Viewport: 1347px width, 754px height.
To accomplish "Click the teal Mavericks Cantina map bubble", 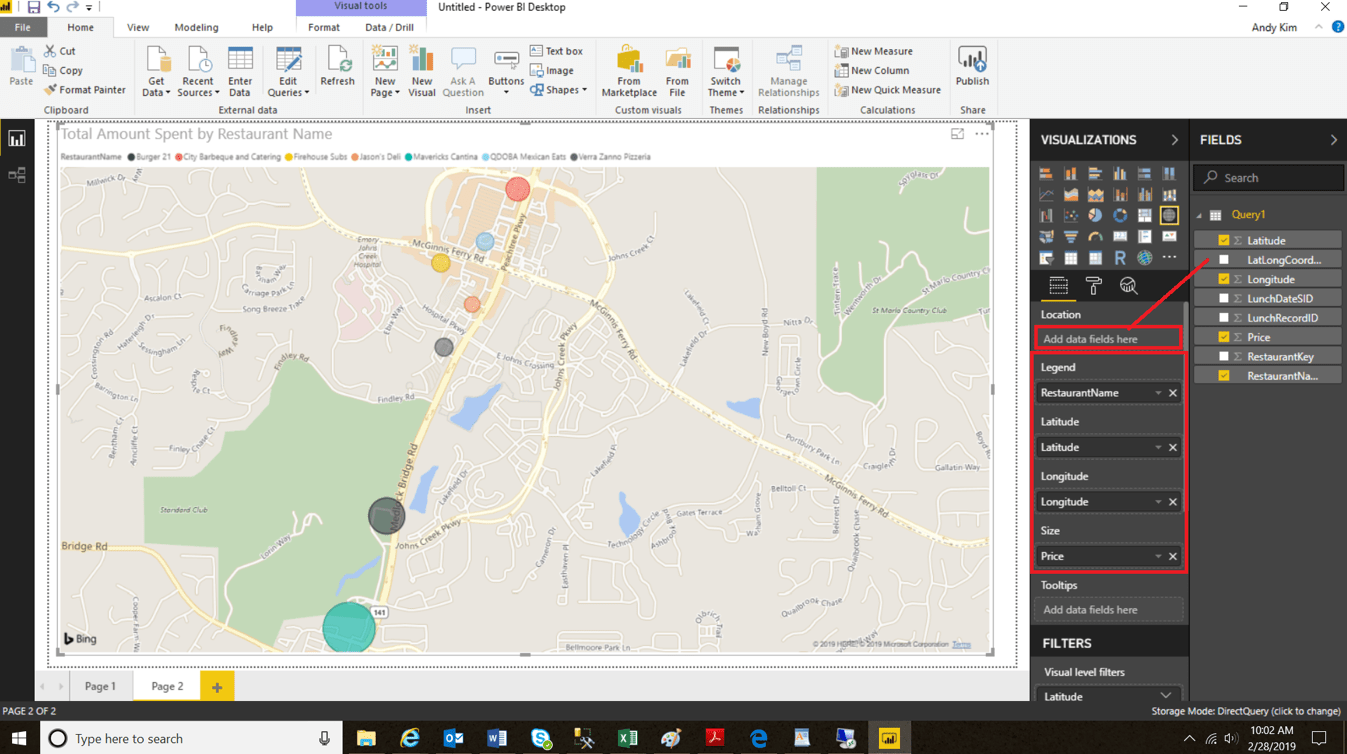I will pos(349,628).
